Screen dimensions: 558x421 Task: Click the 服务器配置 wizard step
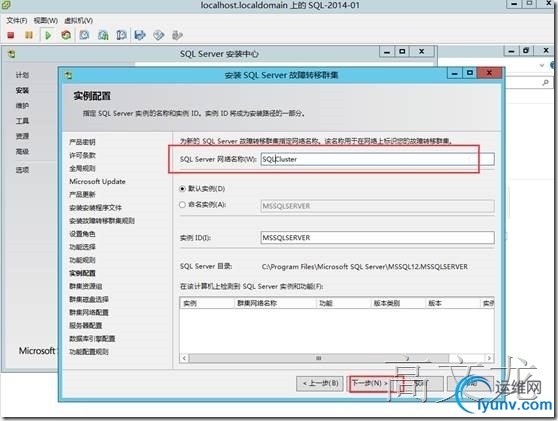[86, 325]
